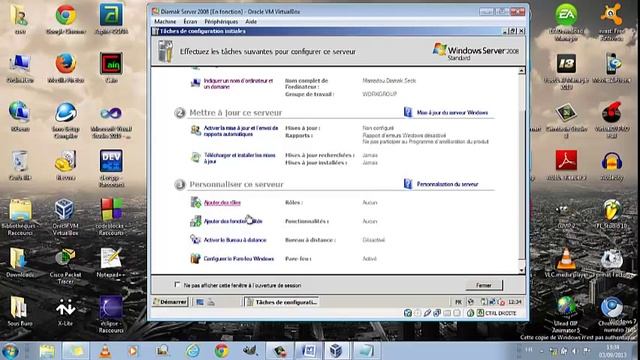This screenshot has width=640, height=360.
Task: Click the guest system tray clock showing 12:34
Action: tap(515, 302)
